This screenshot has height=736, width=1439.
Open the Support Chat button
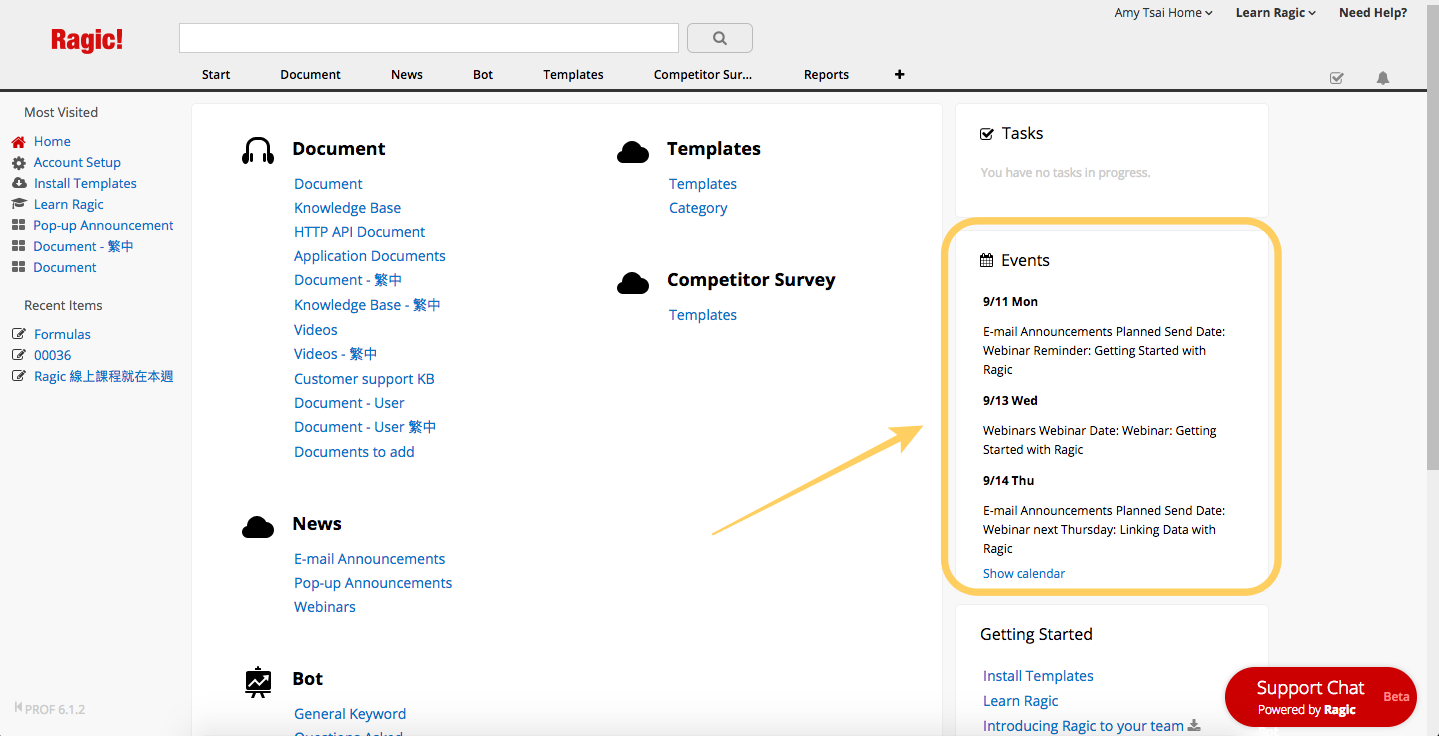[x=1320, y=697]
